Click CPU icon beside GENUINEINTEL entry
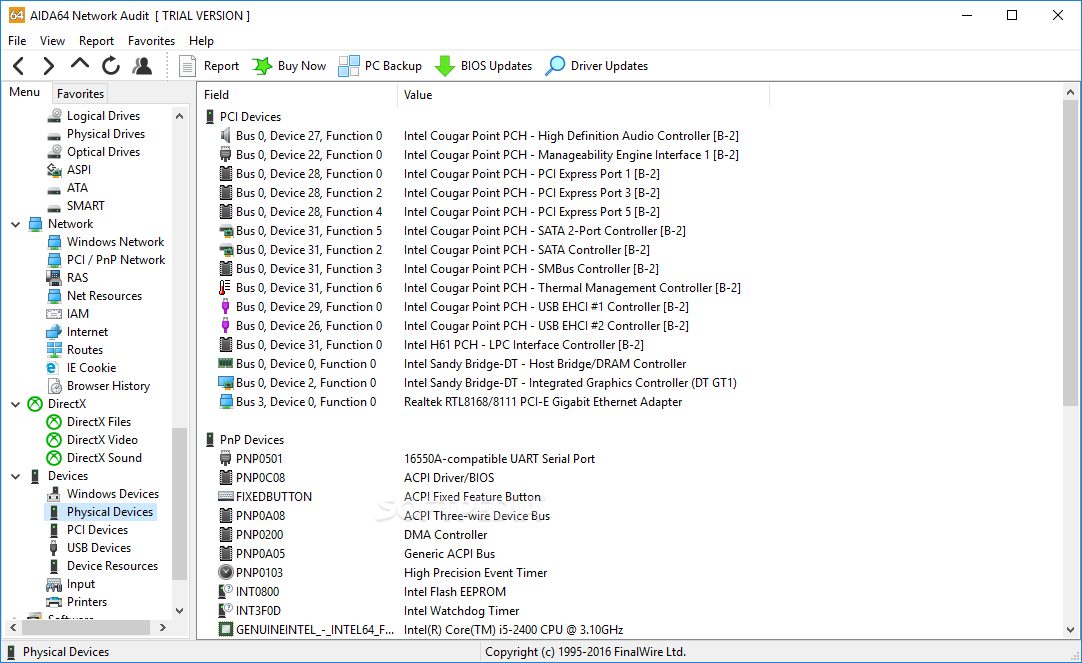 pos(226,629)
